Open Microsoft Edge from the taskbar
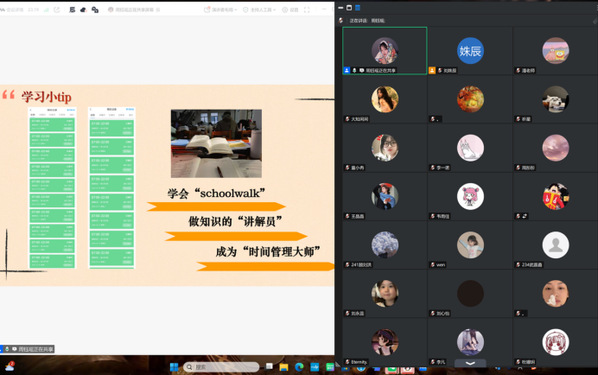Viewport: 598px width, 375px height. (x=299, y=367)
